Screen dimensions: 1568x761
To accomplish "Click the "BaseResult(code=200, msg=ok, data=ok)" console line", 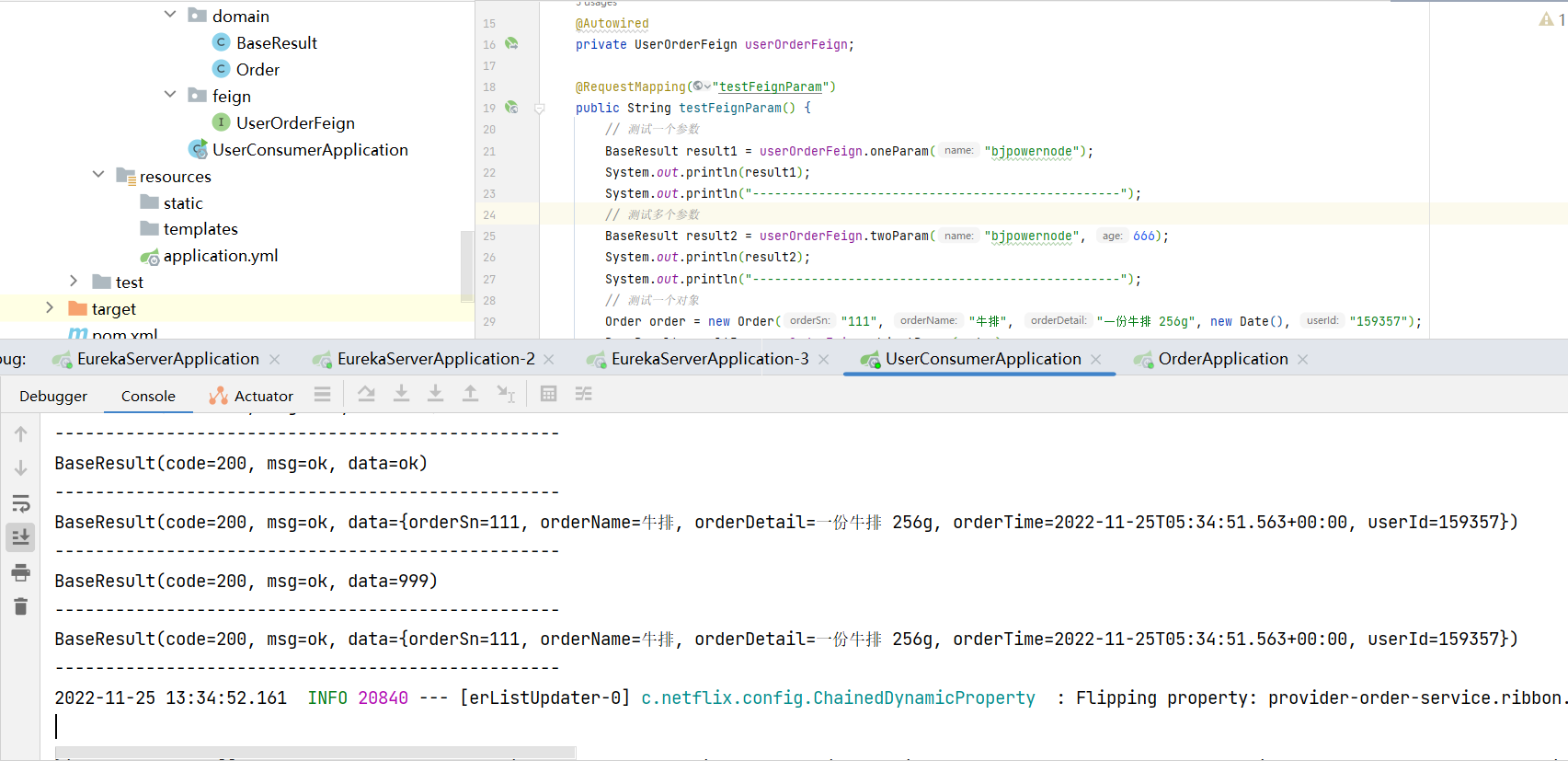I will (241, 463).
